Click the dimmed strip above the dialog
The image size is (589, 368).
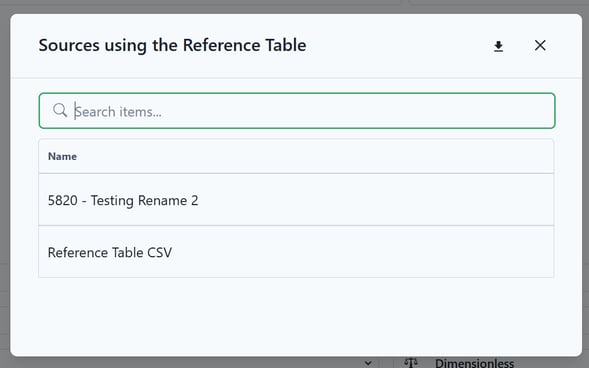tap(294, 6)
